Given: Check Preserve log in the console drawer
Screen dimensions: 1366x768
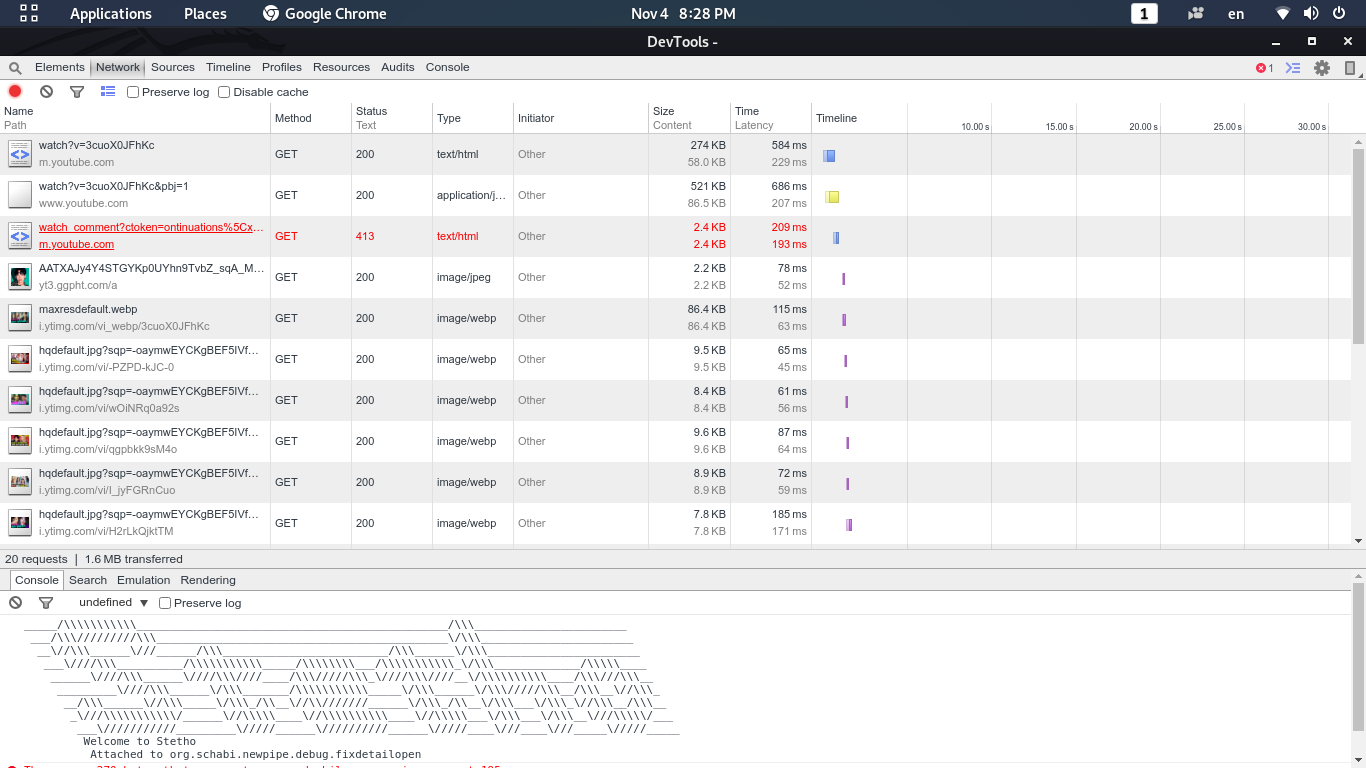Looking at the screenshot, I should pos(164,602).
